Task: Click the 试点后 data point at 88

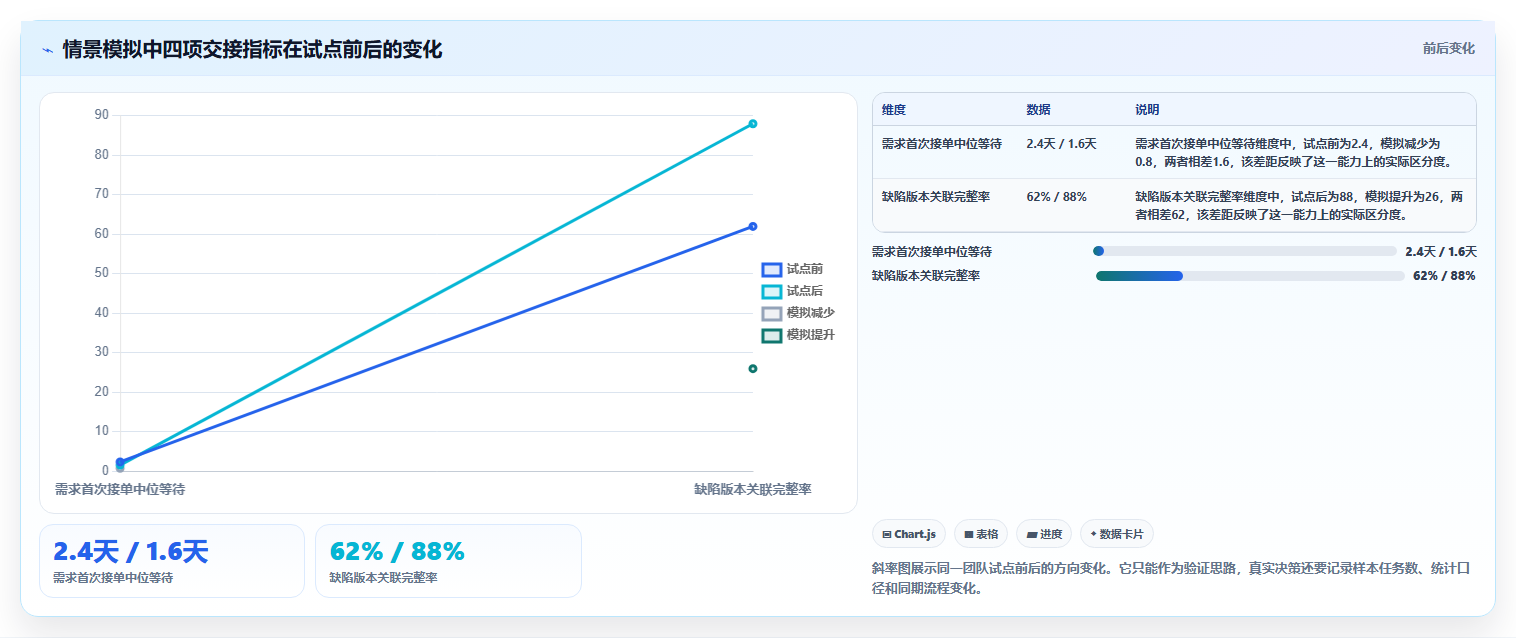Action: pos(753,124)
